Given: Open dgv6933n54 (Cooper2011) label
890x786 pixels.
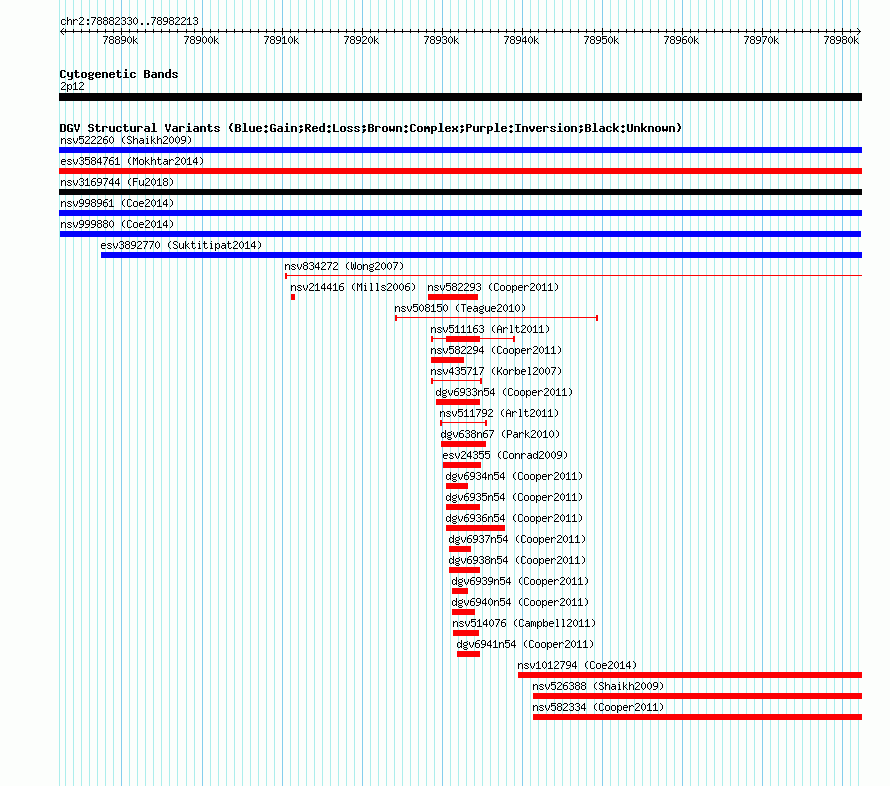Looking at the screenshot, I should [x=504, y=392].
